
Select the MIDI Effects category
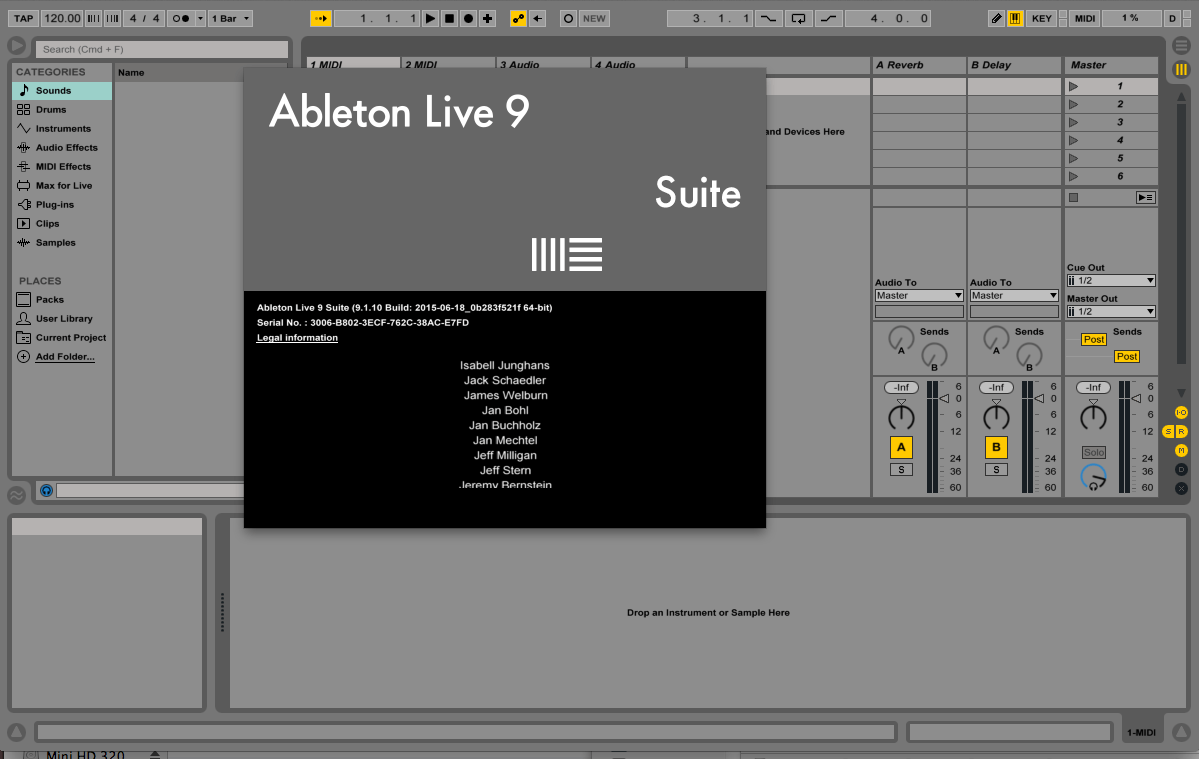62,167
